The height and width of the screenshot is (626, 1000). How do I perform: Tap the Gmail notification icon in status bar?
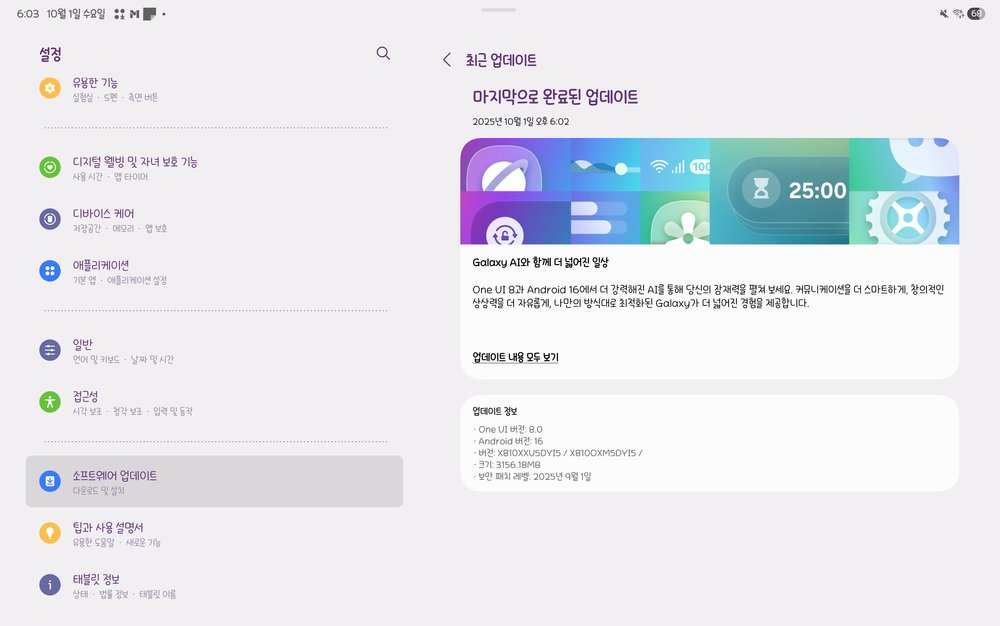135,14
